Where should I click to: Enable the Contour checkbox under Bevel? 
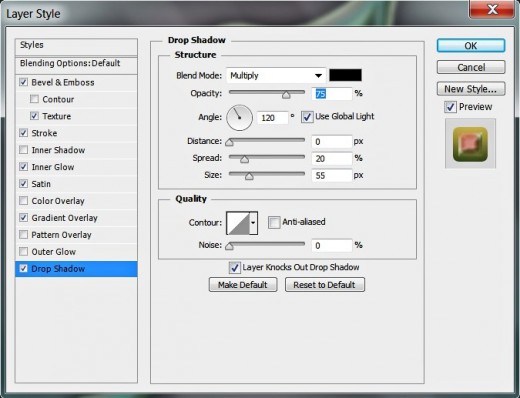(x=34, y=99)
